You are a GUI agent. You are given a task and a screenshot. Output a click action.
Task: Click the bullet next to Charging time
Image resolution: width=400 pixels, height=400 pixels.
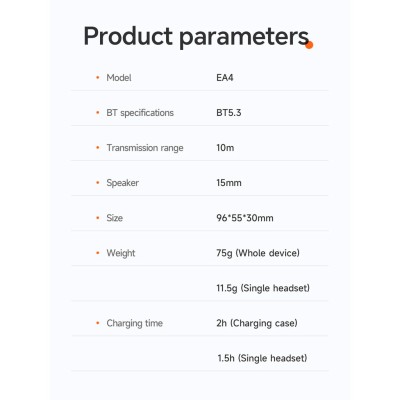[x=98, y=323]
